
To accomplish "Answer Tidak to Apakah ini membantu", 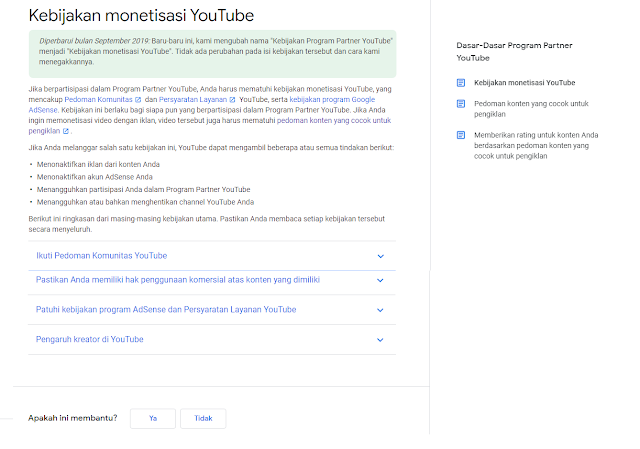I will click(203, 418).
